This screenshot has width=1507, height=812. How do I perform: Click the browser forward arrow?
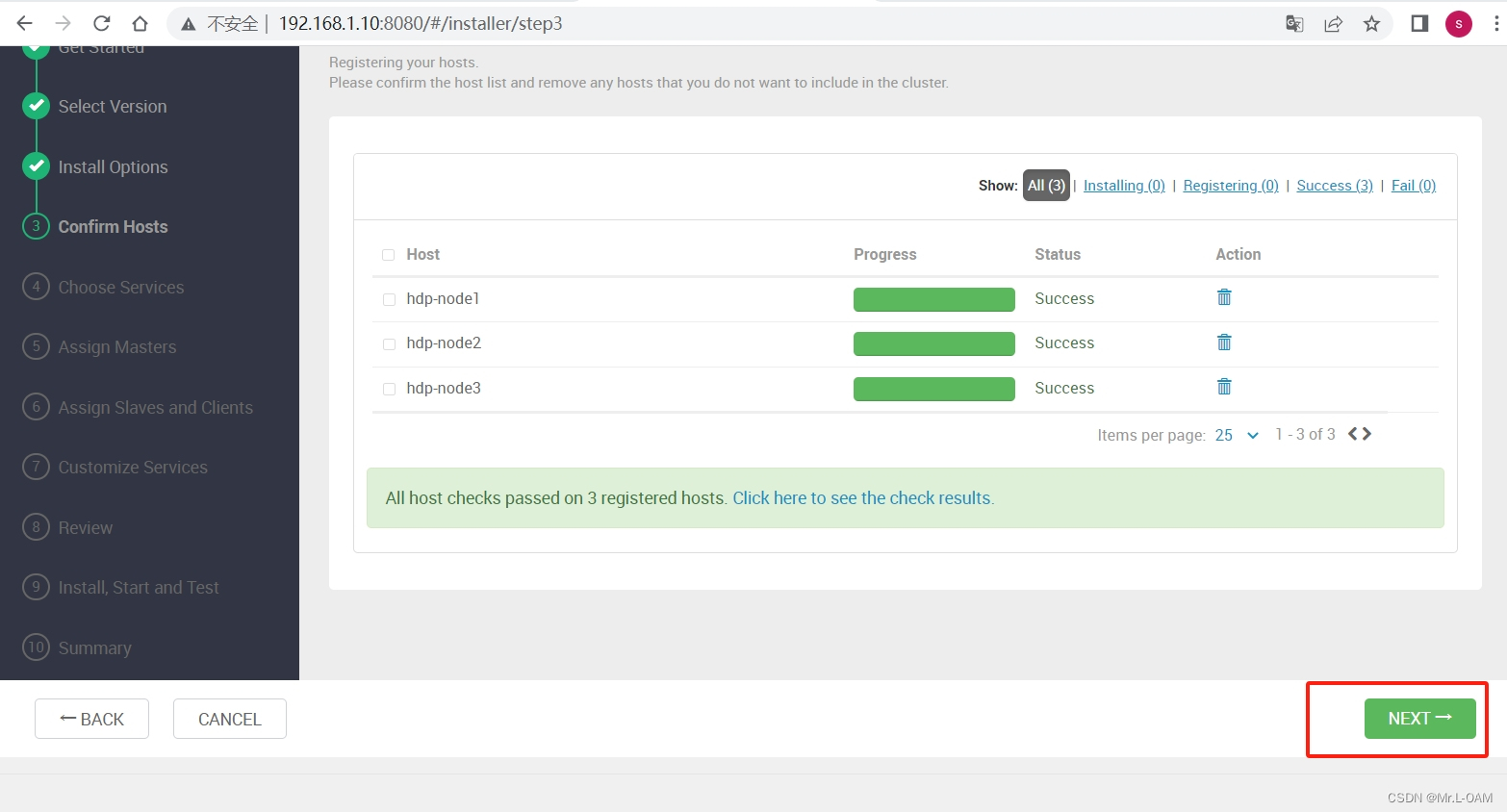(x=64, y=23)
